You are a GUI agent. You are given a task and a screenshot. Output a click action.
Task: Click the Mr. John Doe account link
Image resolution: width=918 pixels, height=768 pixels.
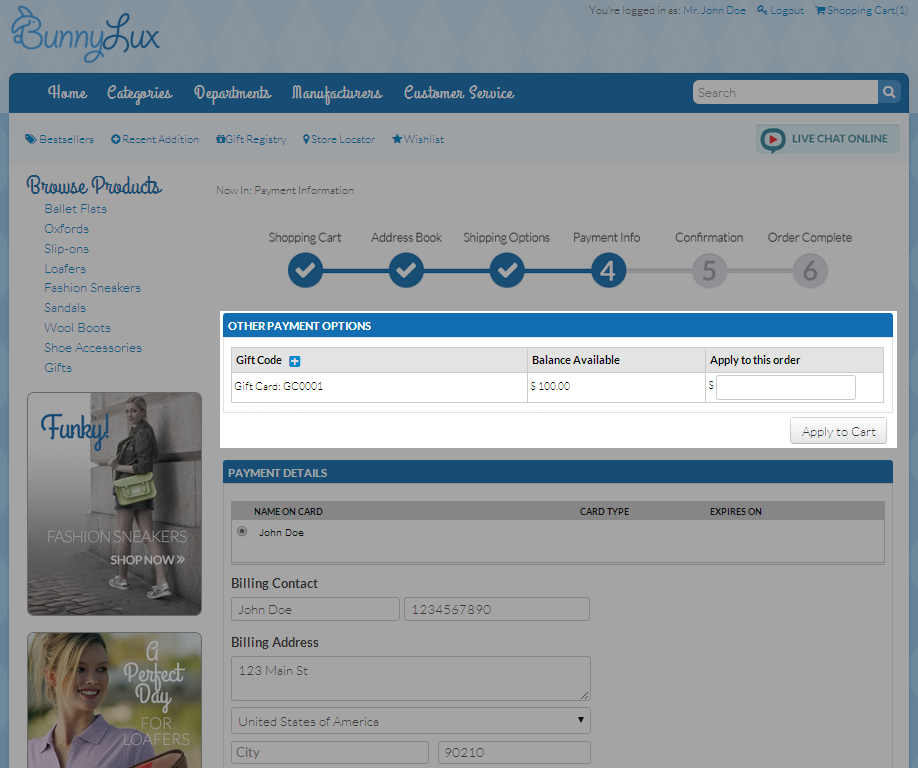point(714,10)
